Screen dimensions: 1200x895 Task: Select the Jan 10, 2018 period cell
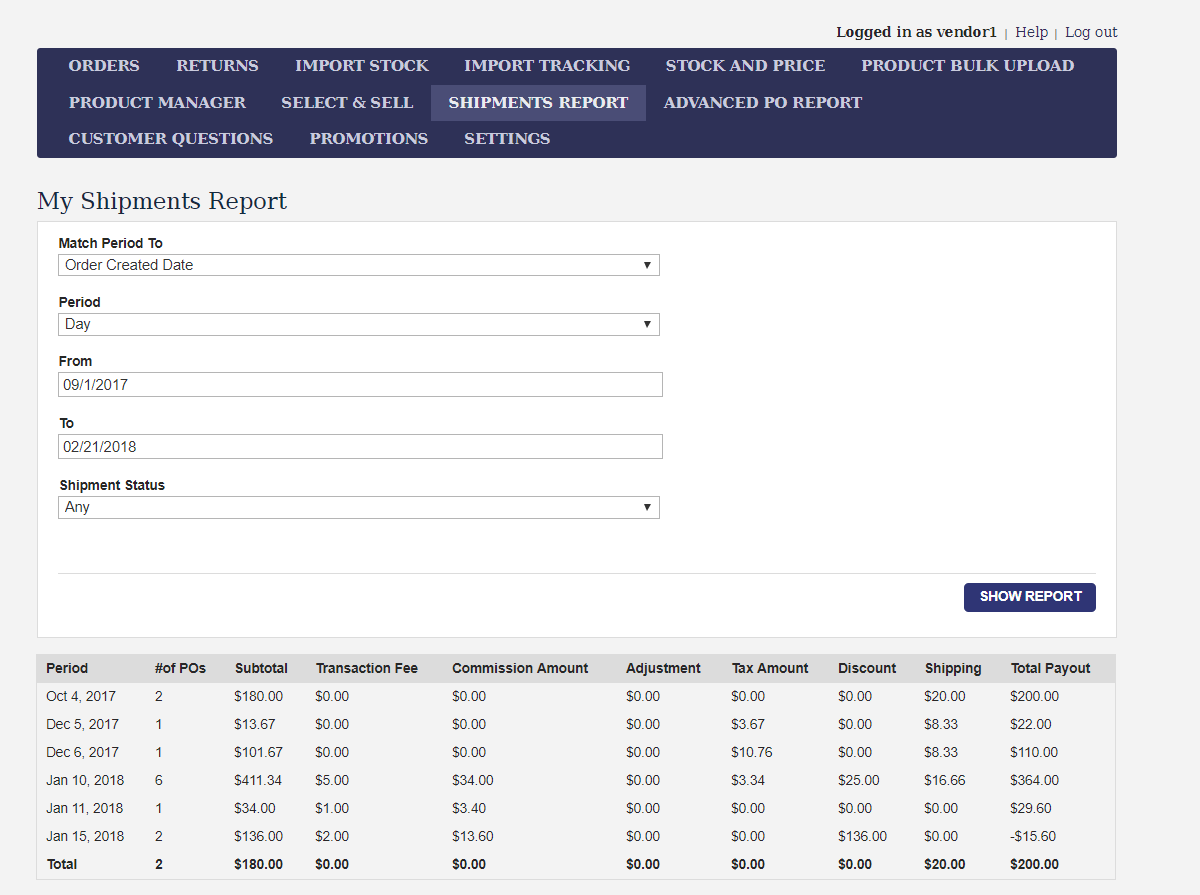85,780
